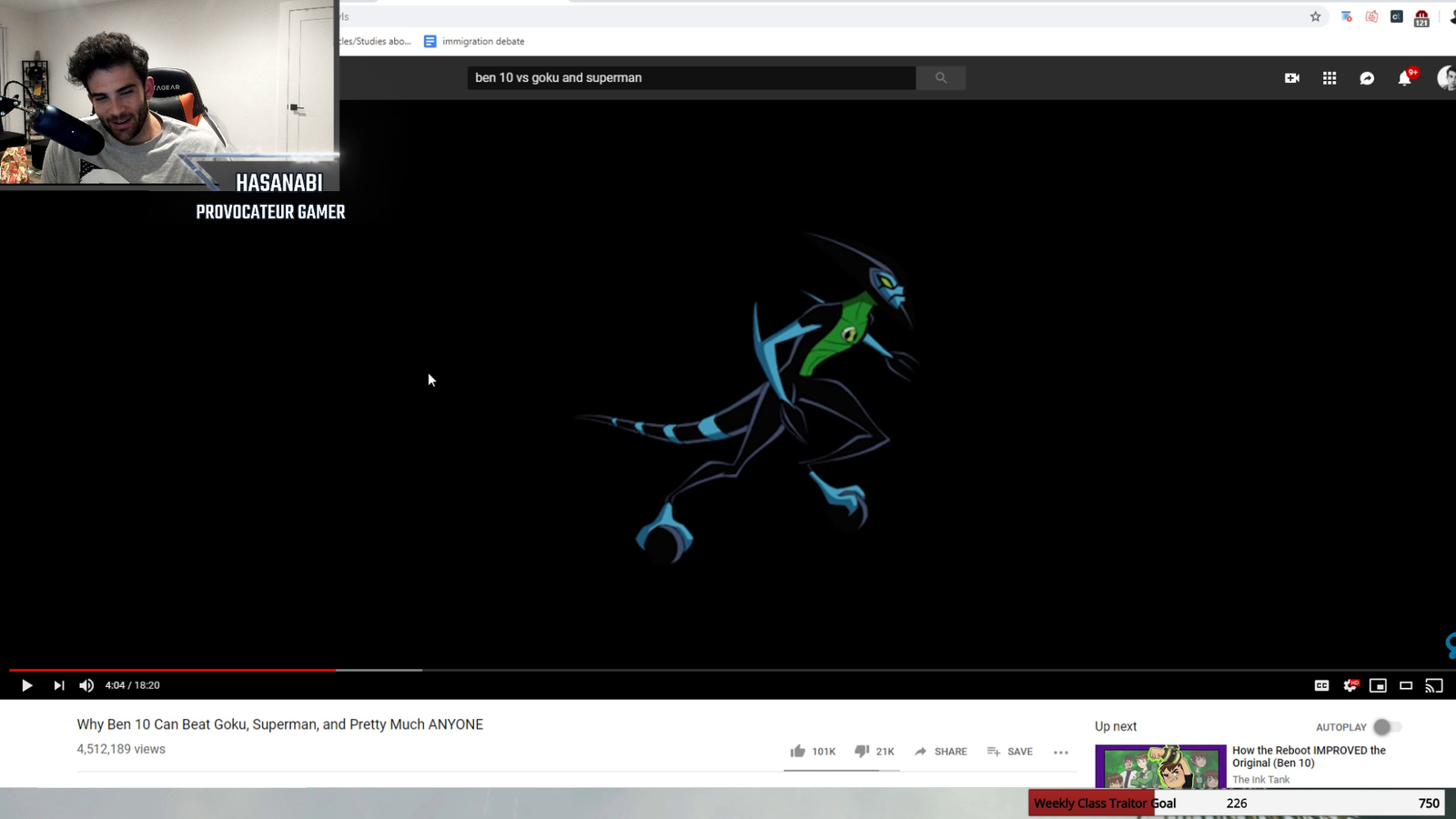This screenshot has width=1456, height=819.
Task: Skip to the next video
Action: [x=59, y=685]
